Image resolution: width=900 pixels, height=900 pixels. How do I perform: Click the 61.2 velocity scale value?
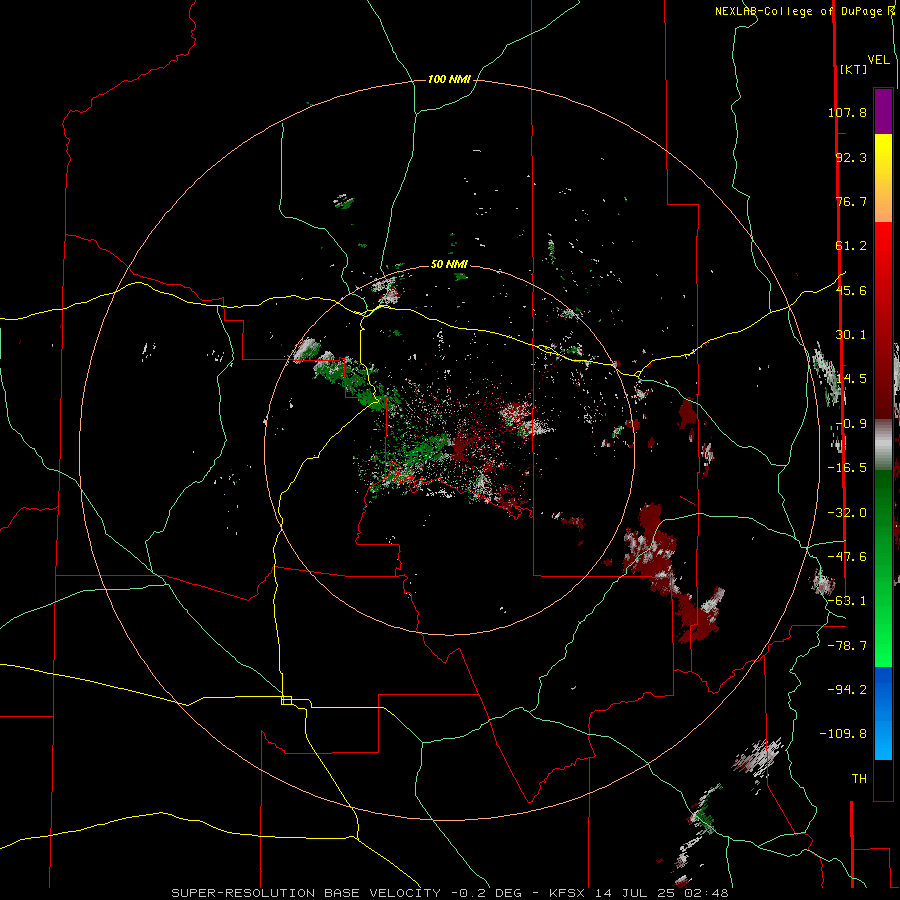coord(851,246)
